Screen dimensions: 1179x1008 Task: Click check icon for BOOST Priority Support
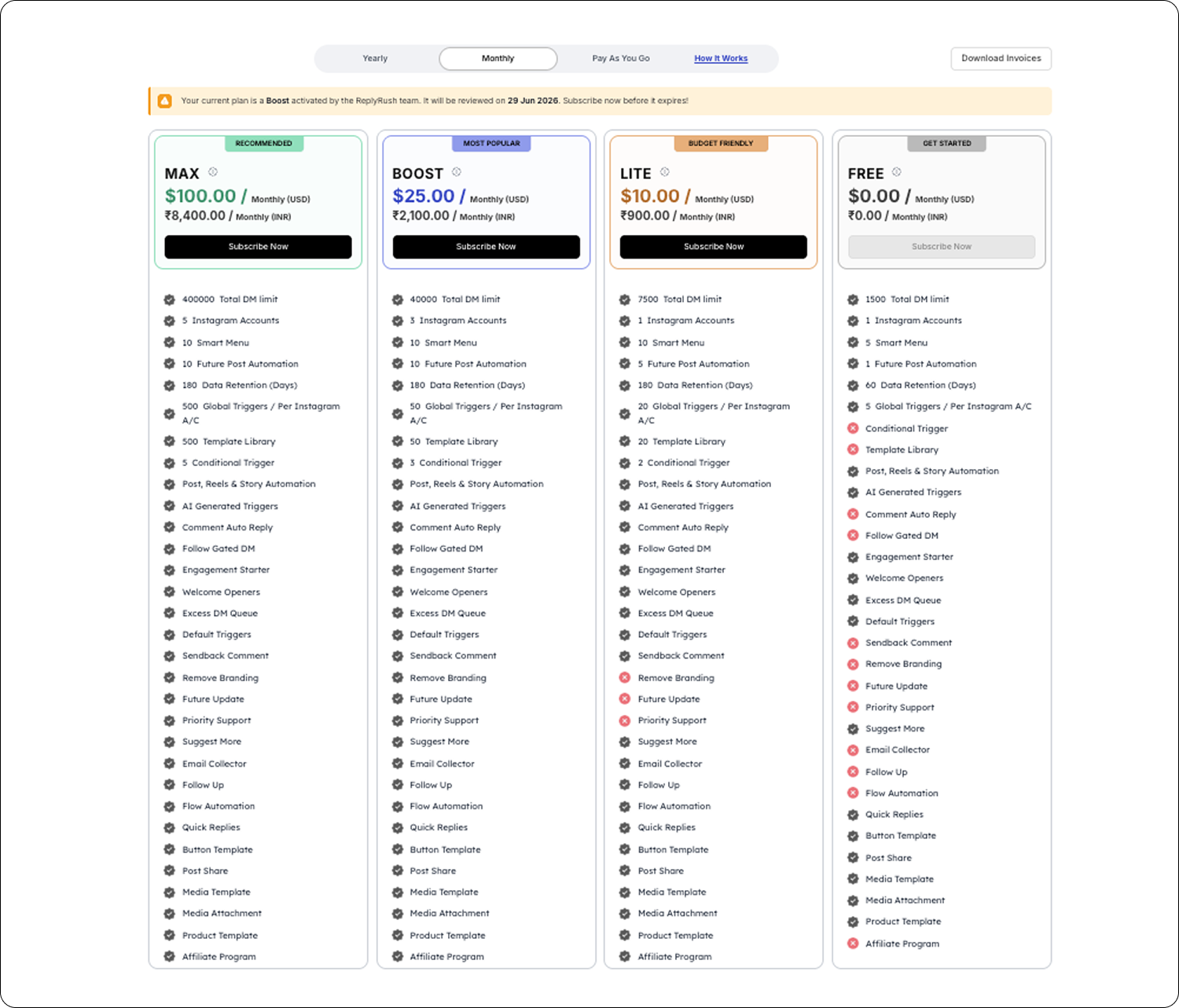click(398, 720)
